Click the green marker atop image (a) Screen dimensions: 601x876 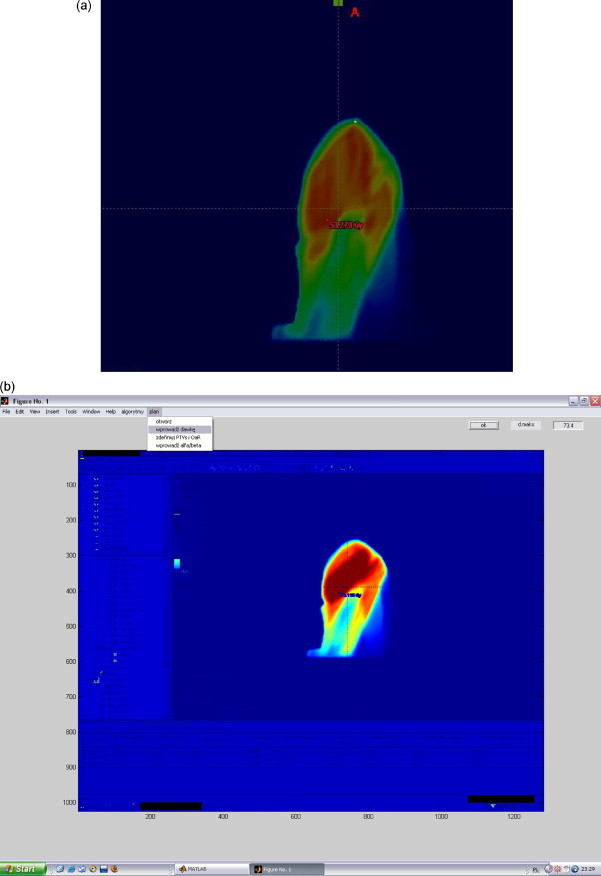(x=338, y=3)
